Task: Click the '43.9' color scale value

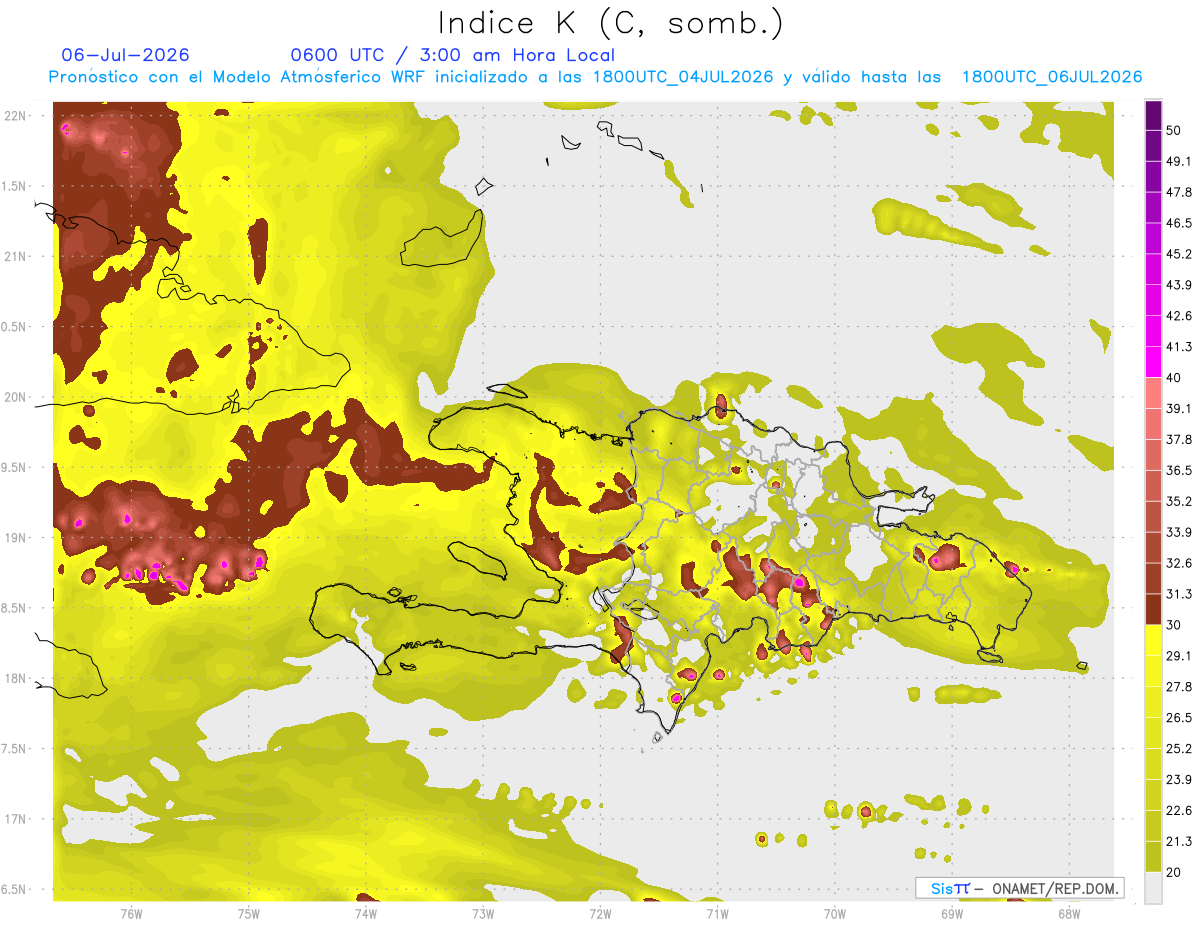Action: (x=1178, y=286)
